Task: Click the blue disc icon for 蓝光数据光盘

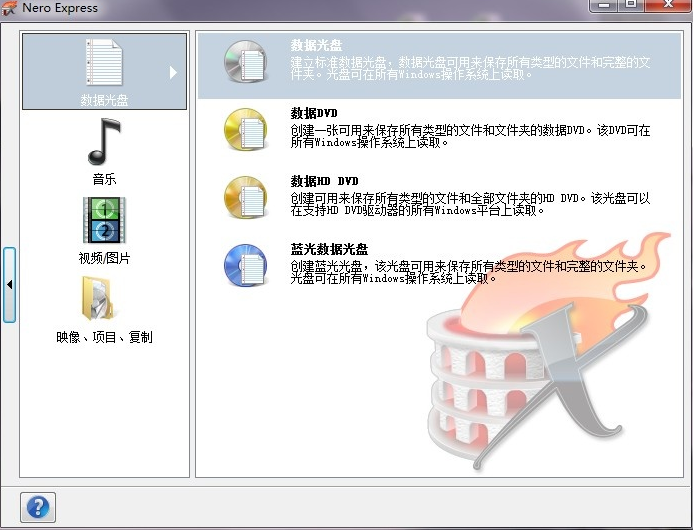Action: 244,264
